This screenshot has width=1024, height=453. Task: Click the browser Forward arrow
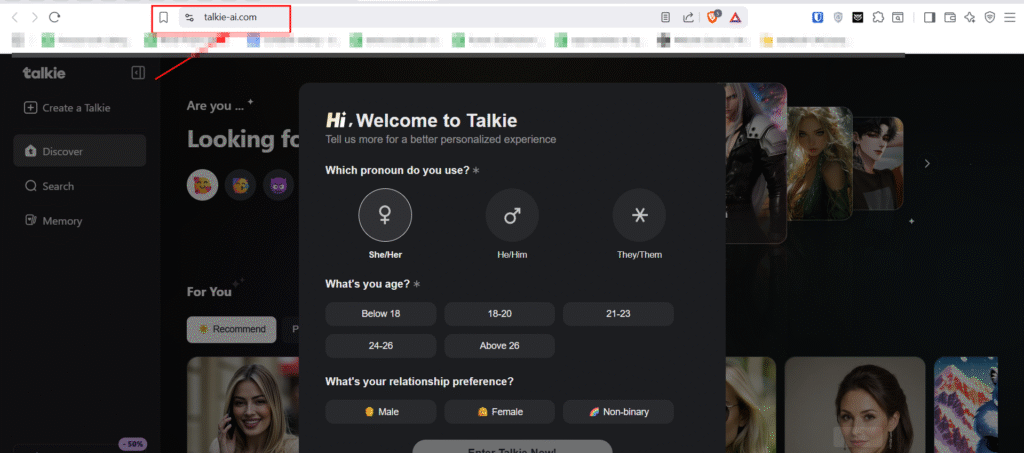pyautogui.click(x=35, y=18)
